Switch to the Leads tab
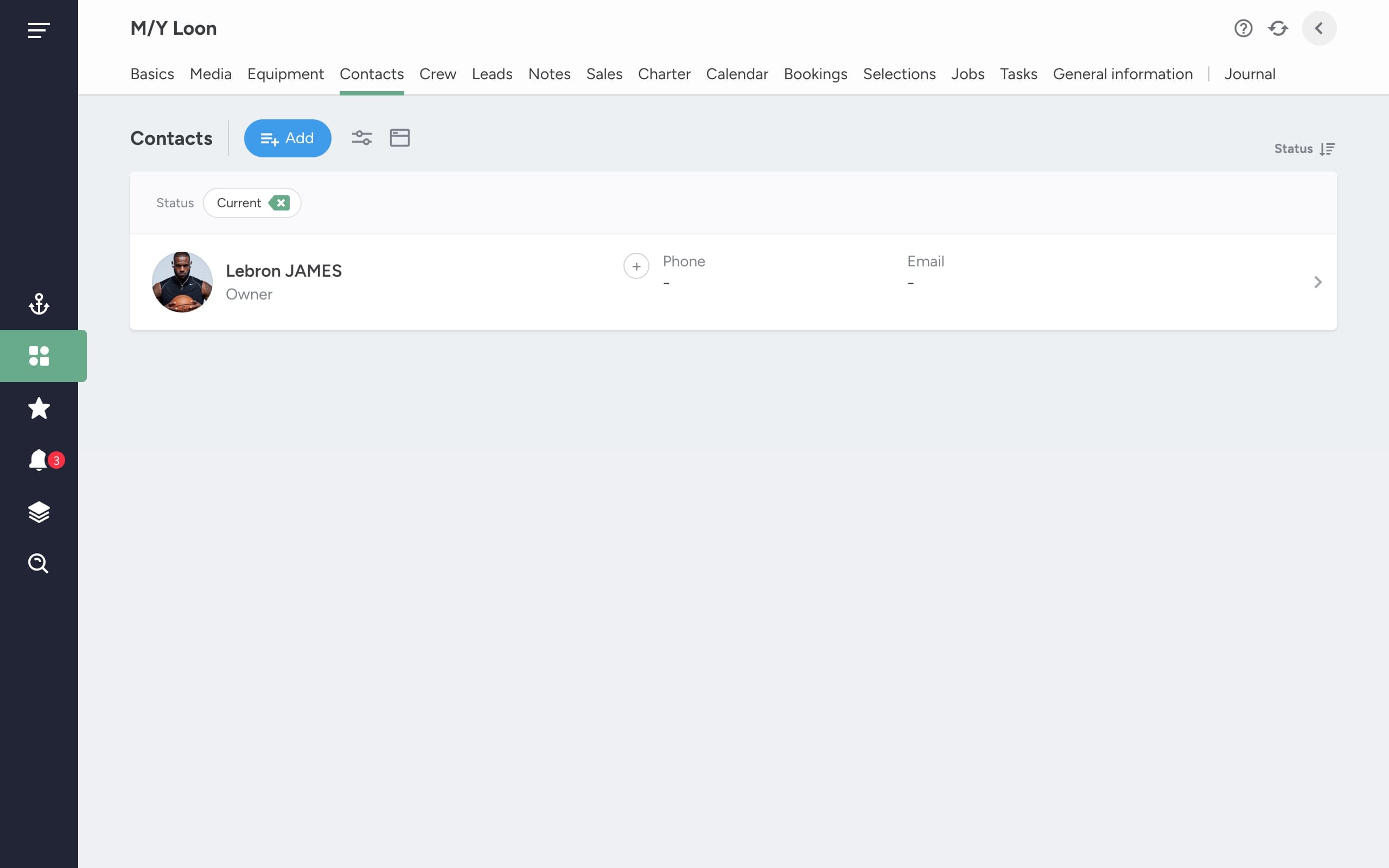The height and width of the screenshot is (868, 1389). [492, 74]
